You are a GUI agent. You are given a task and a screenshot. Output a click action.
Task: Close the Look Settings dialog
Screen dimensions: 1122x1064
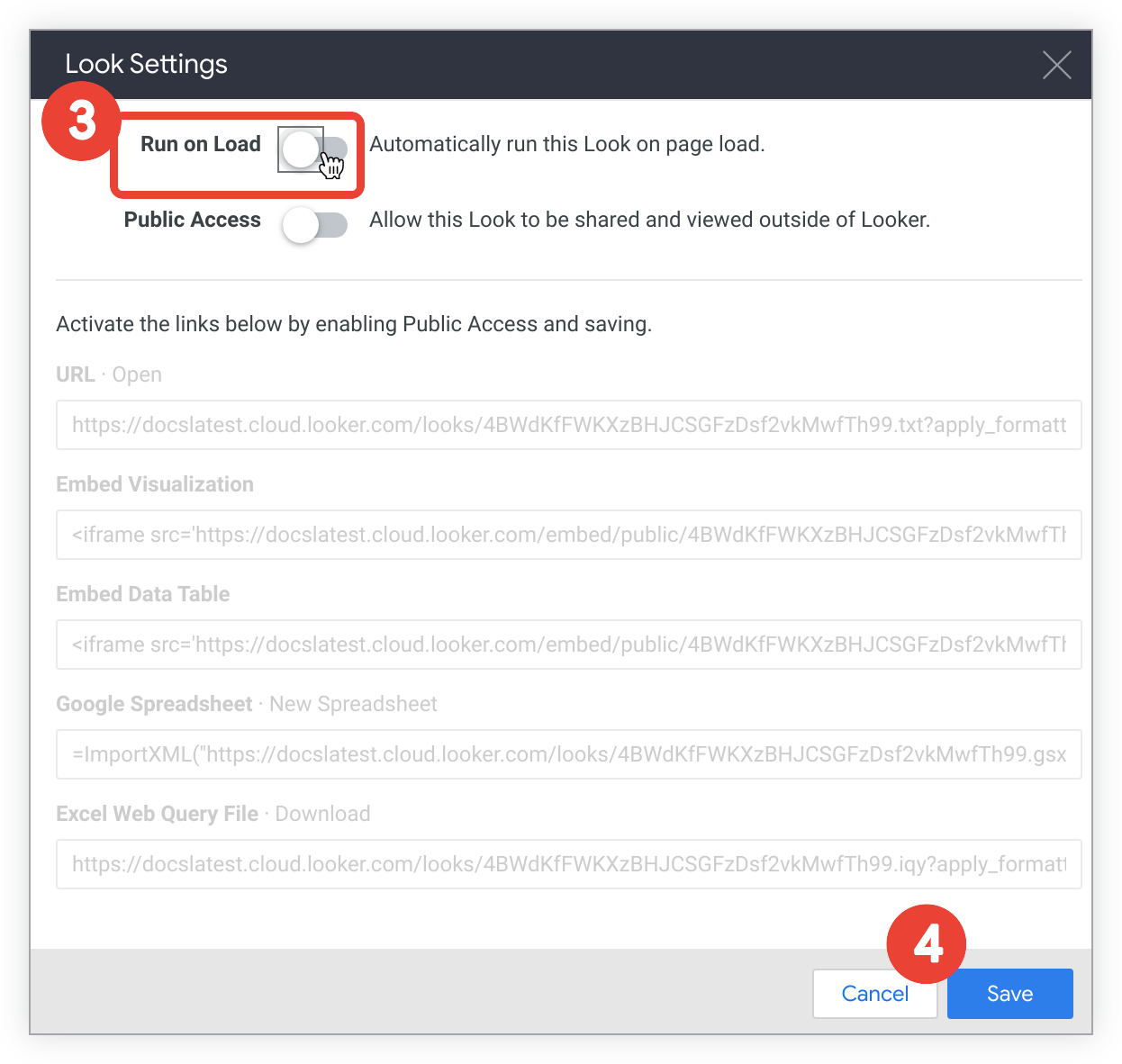pos(1056,65)
